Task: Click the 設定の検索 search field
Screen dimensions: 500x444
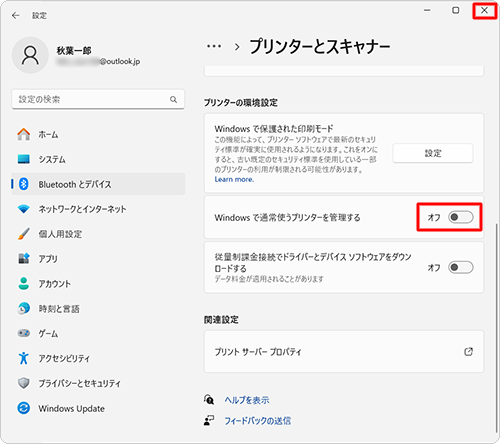Action: tap(98, 99)
